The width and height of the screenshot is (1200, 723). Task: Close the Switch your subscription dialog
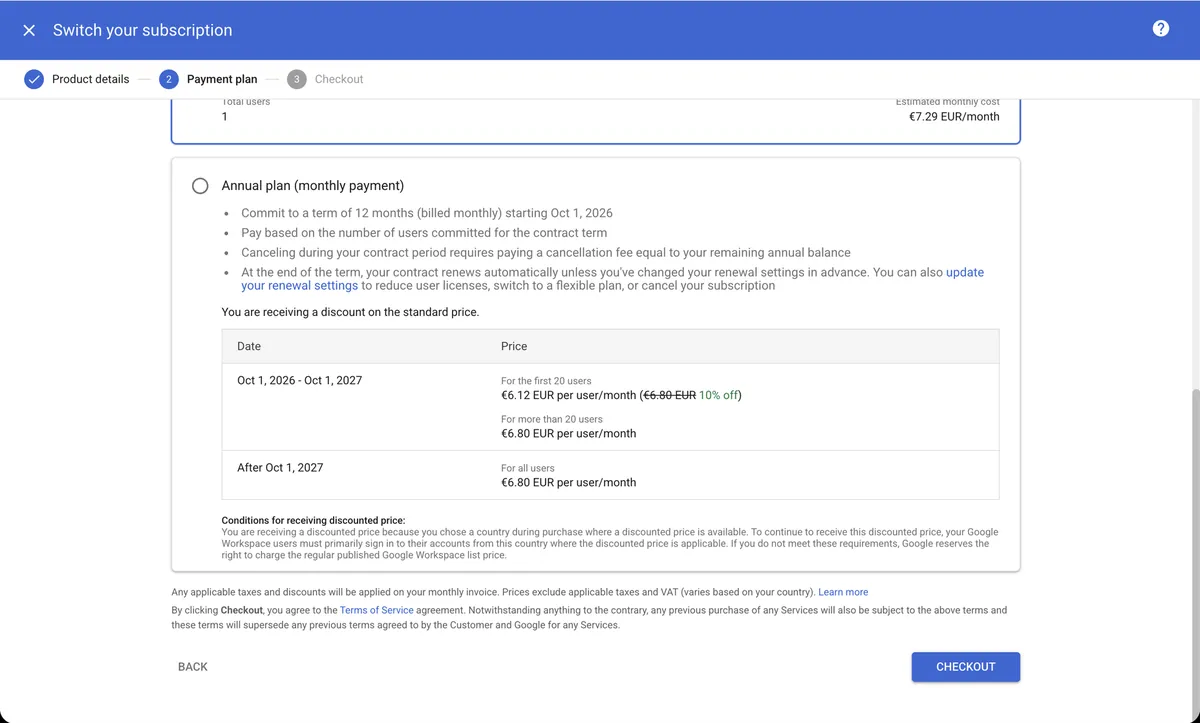(29, 30)
